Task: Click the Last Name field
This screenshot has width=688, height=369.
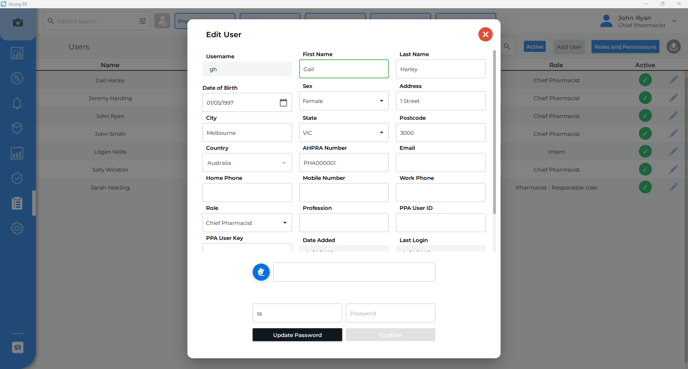Action: tap(441, 69)
